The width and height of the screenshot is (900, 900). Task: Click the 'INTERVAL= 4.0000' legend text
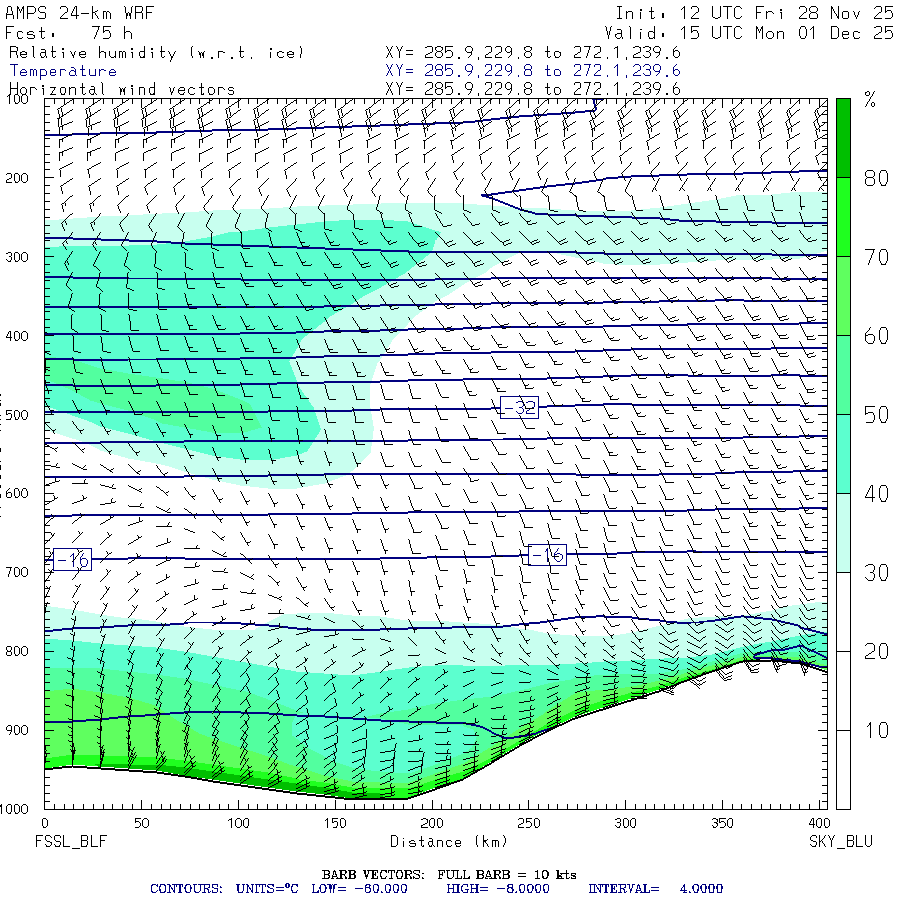point(655,889)
